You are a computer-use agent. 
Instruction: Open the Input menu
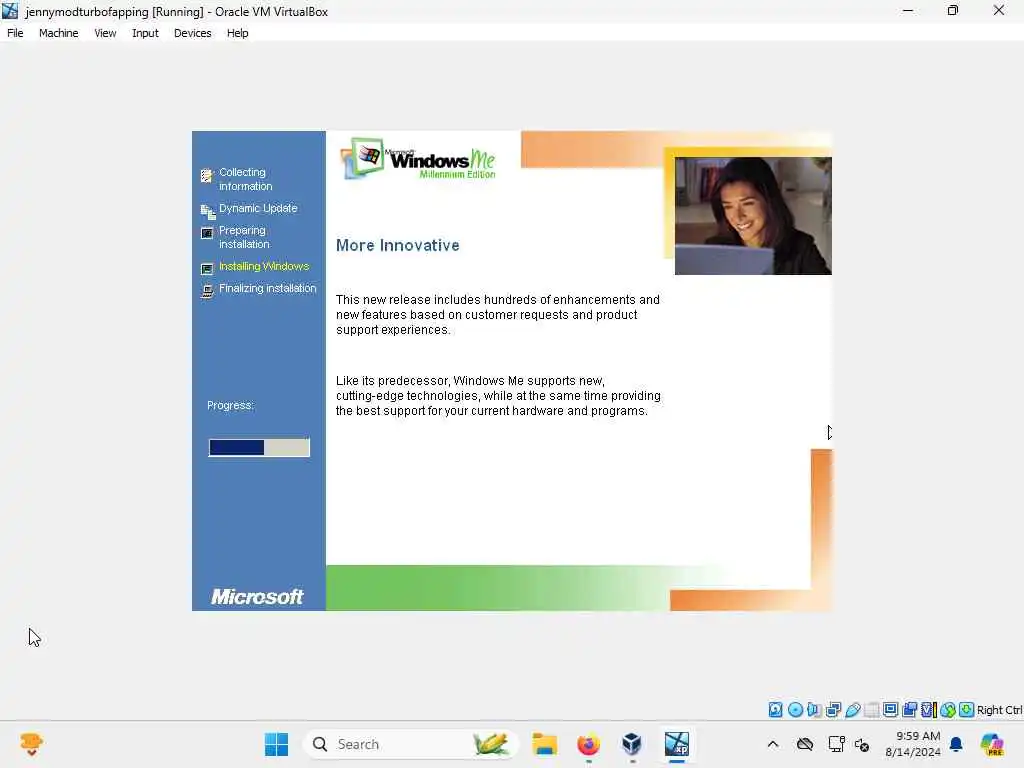point(145,33)
